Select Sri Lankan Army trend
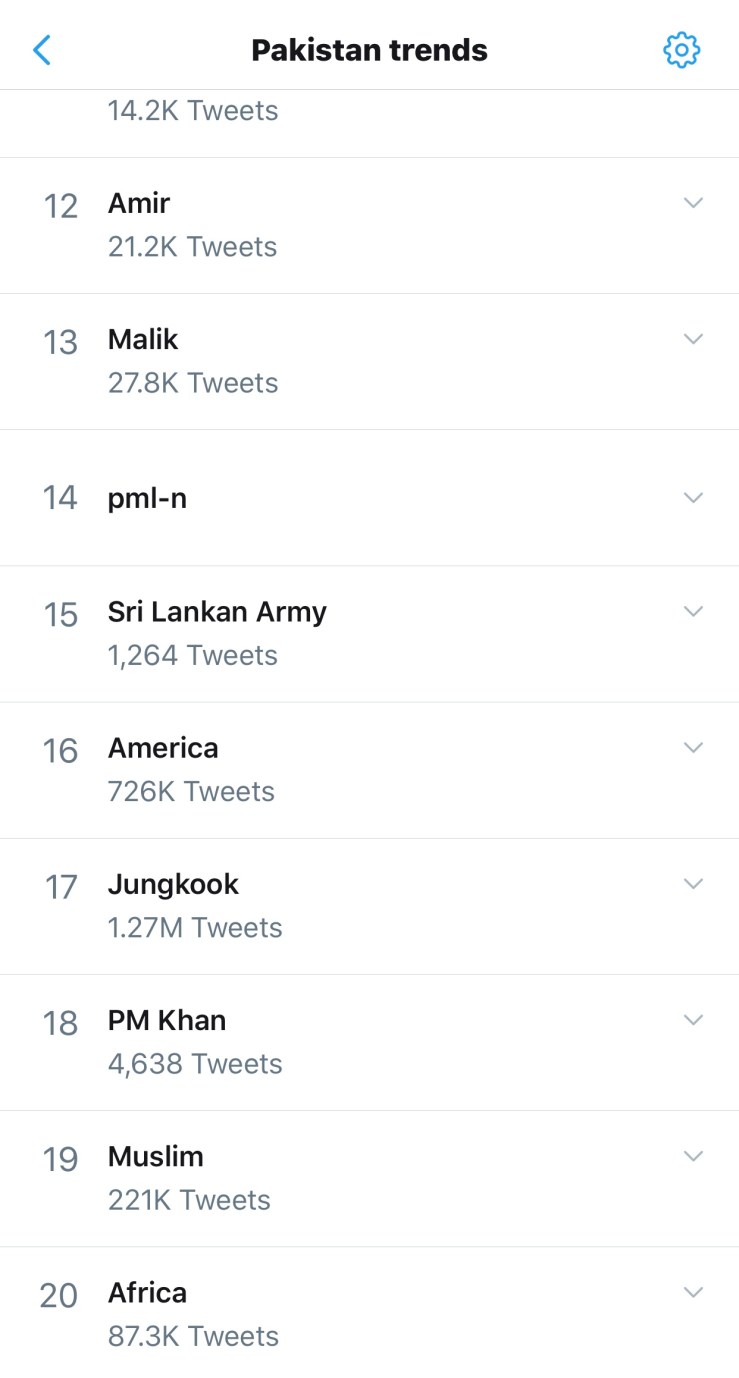 point(217,612)
